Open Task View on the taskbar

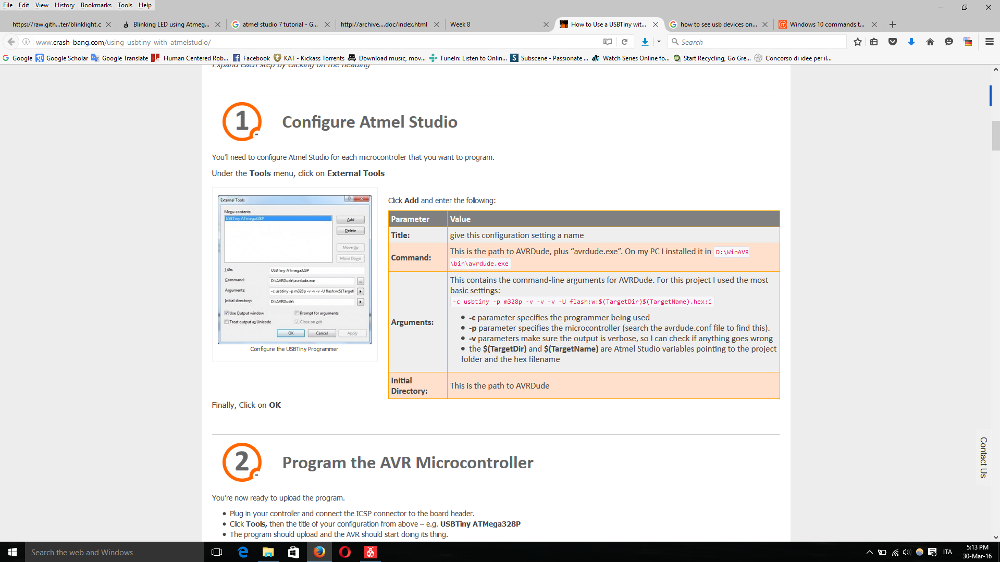216,552
